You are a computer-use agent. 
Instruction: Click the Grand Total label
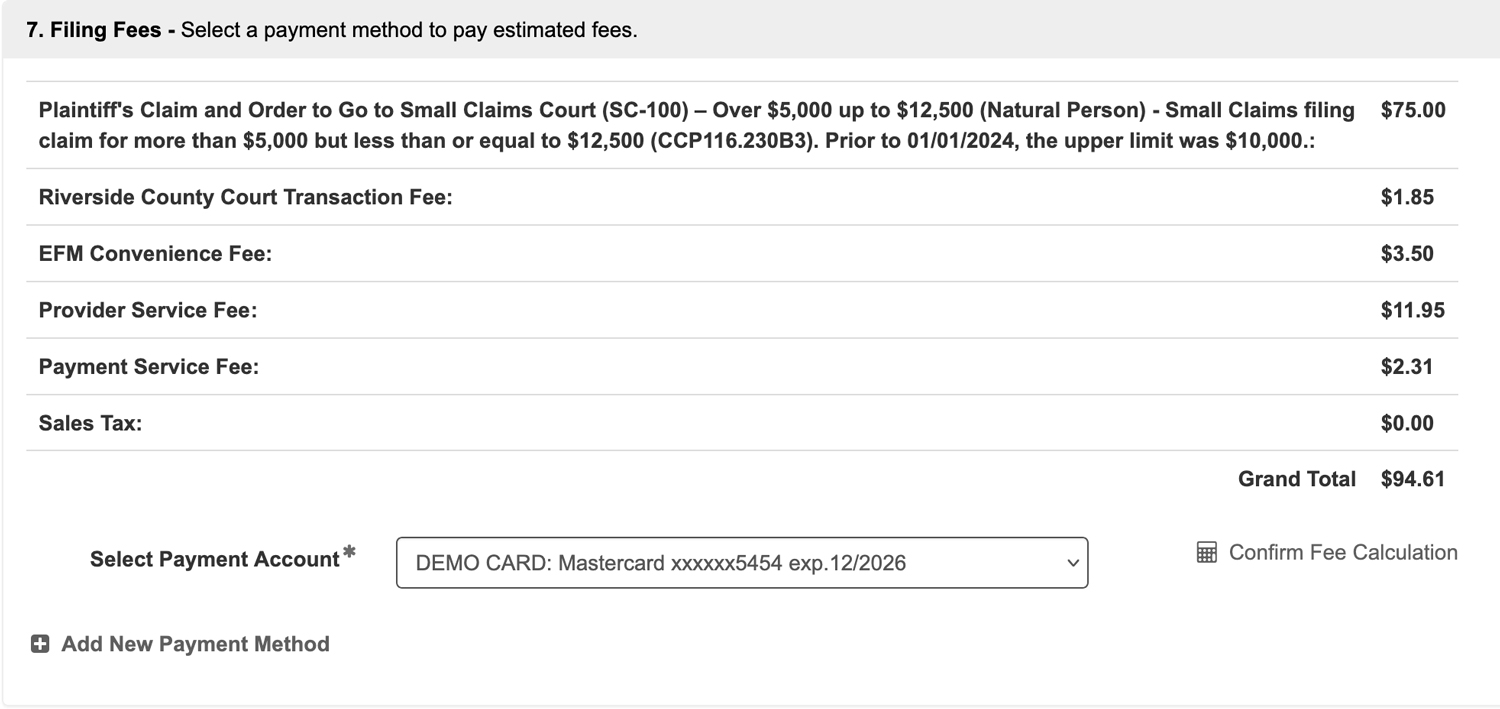(1297, 479)
